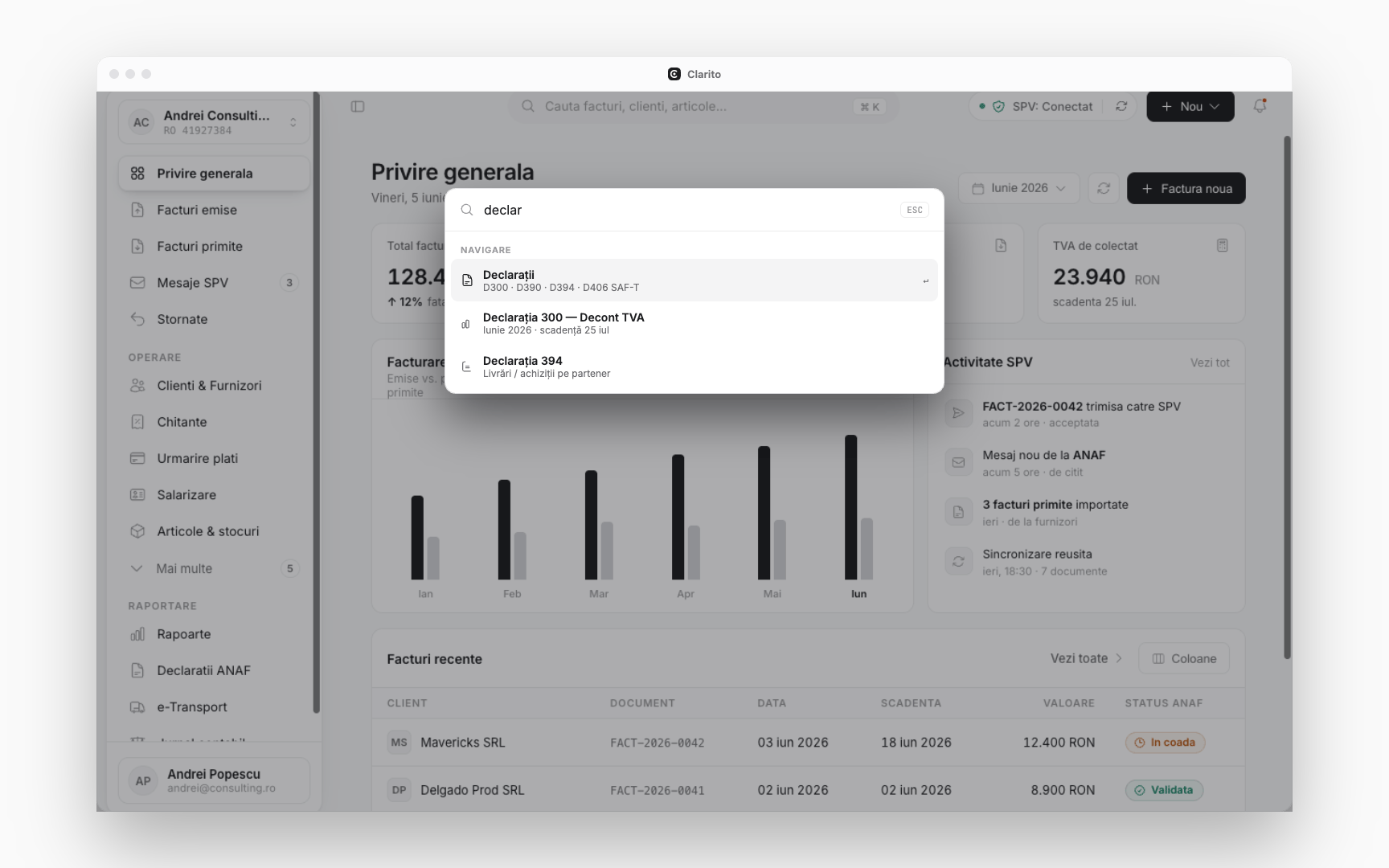Select the Declarația 394 result
The image size is (1389, 868).
[x=694, y=366]
